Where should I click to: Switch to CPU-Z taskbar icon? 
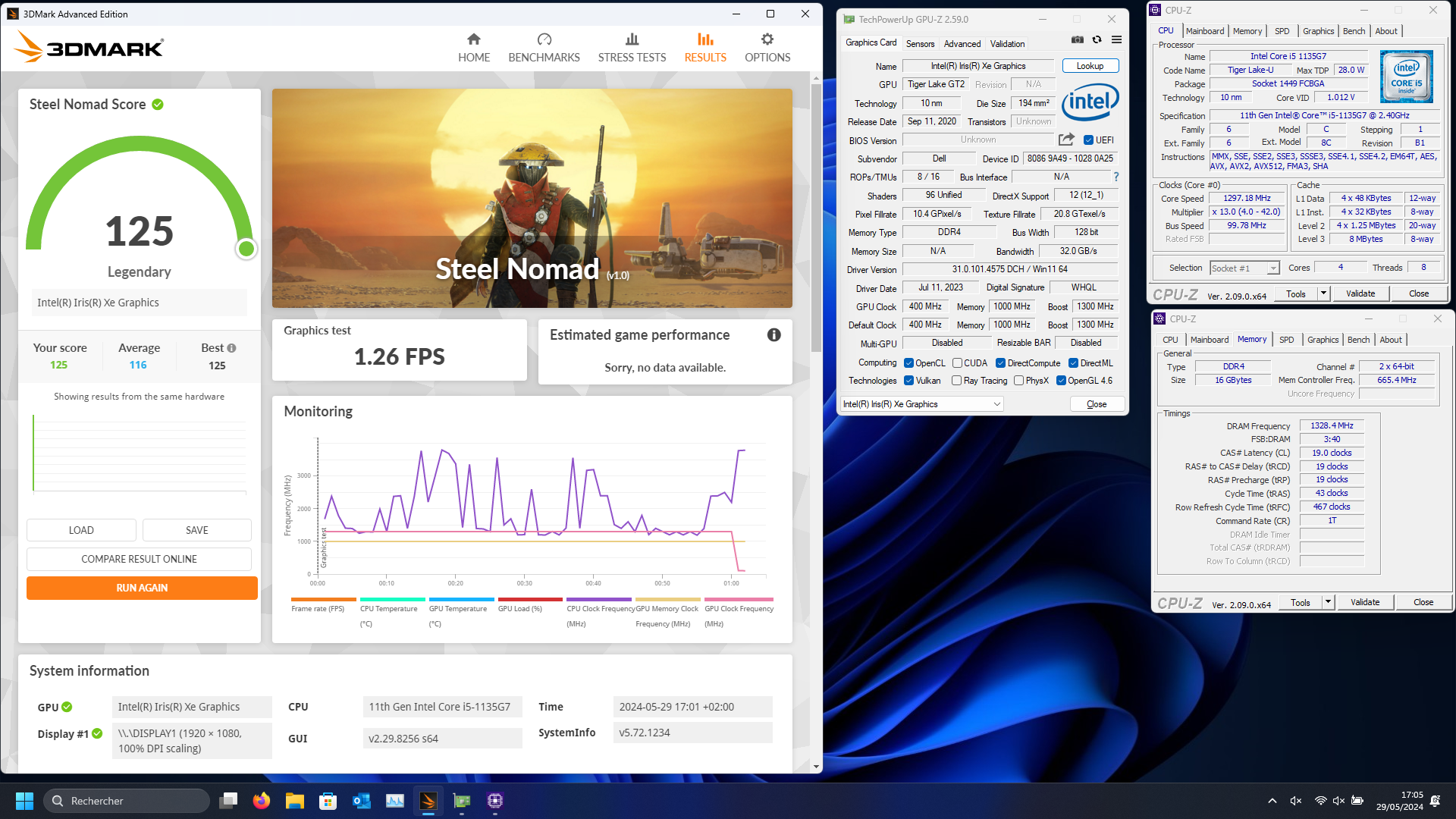click(x=495, y=801)
